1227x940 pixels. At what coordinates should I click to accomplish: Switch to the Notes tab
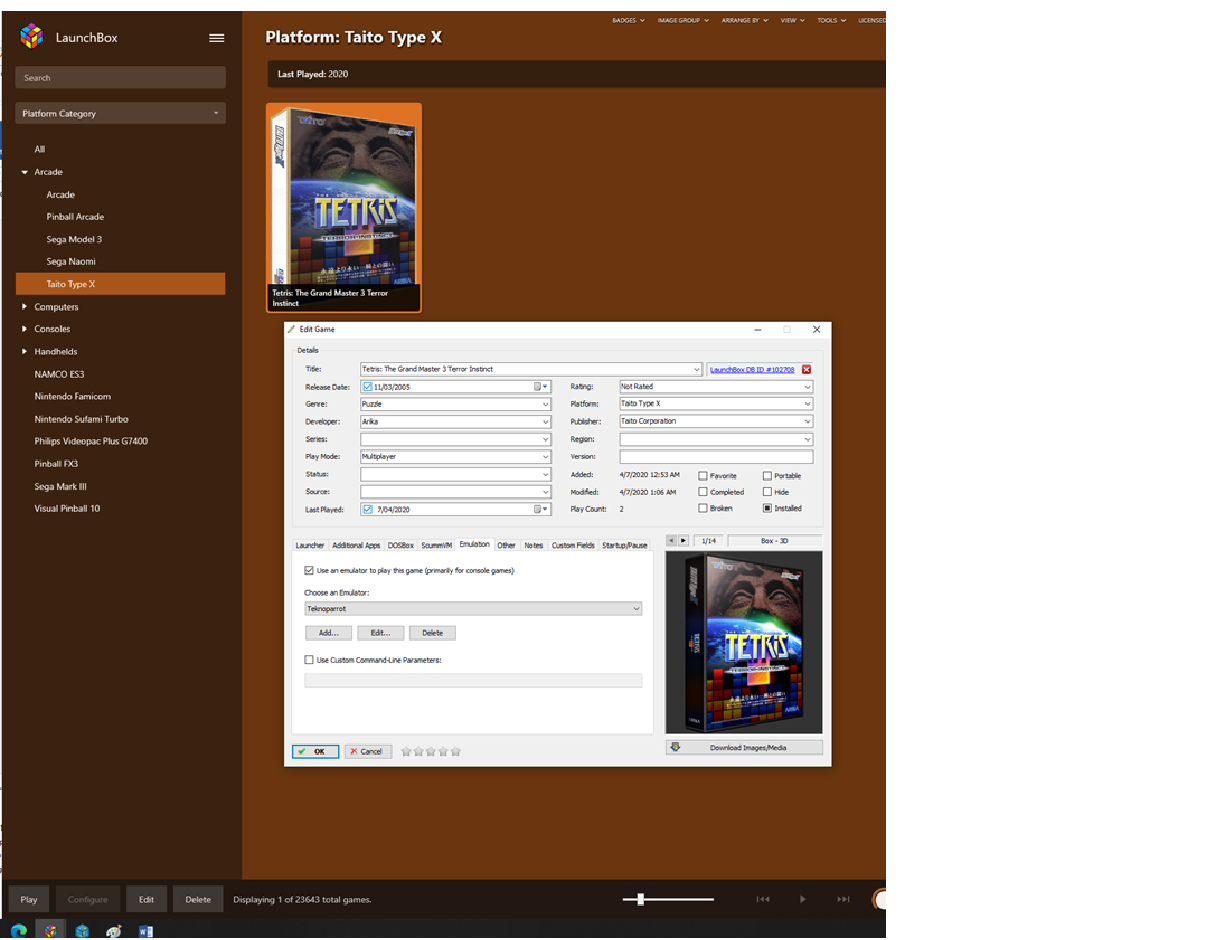[534, 545]
